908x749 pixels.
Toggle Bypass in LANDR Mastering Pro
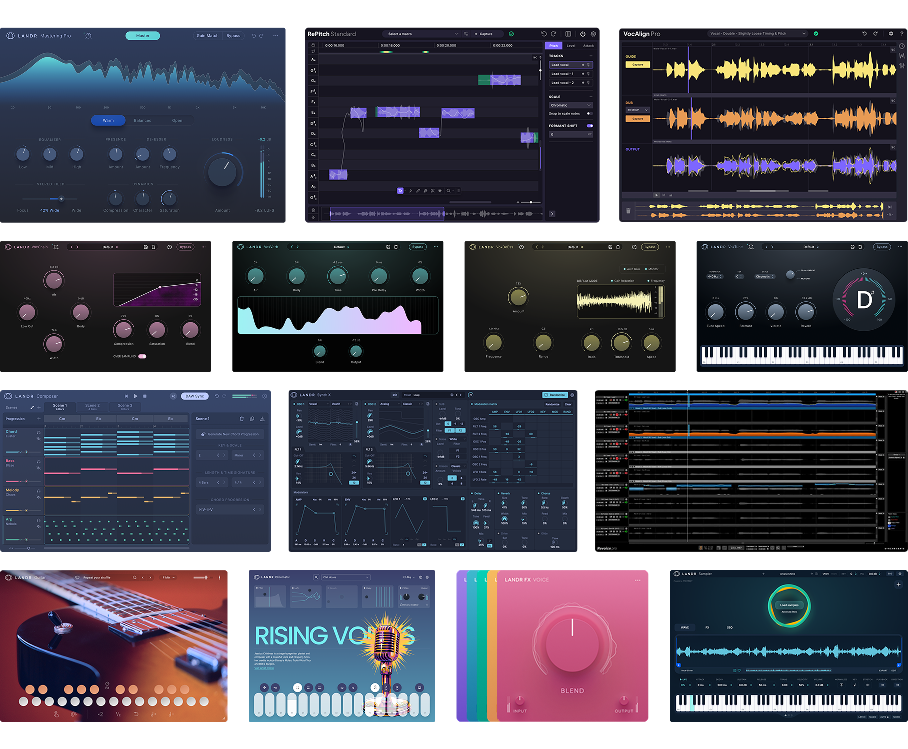coord(233,36)
